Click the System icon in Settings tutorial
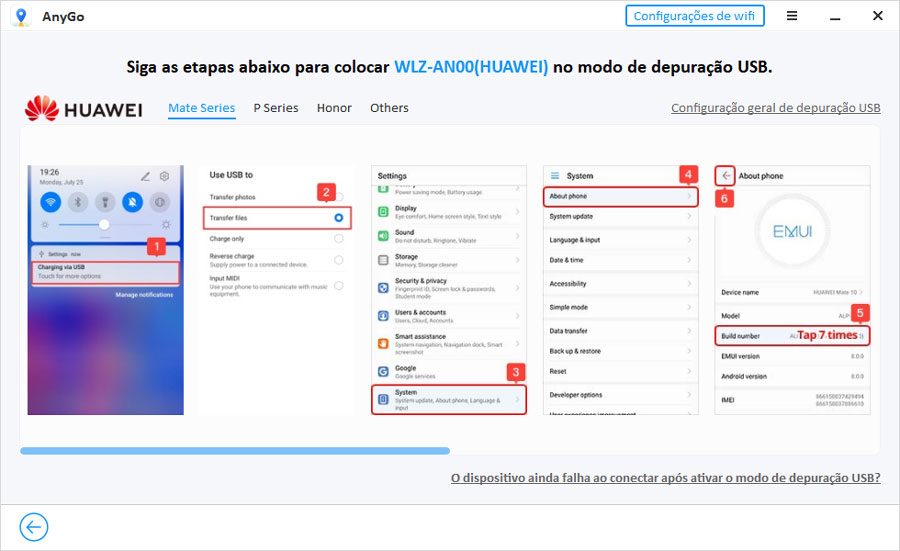This screenshot has height=551, width=900. tap(383, 399)
